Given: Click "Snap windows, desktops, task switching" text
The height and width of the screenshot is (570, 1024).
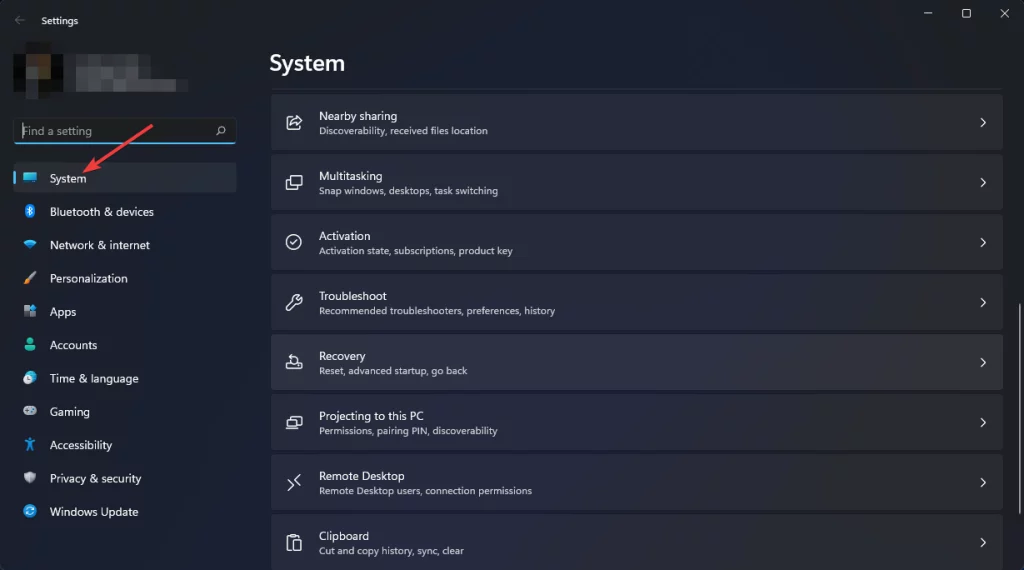Looking at the screenshot, I should [408, 191].
